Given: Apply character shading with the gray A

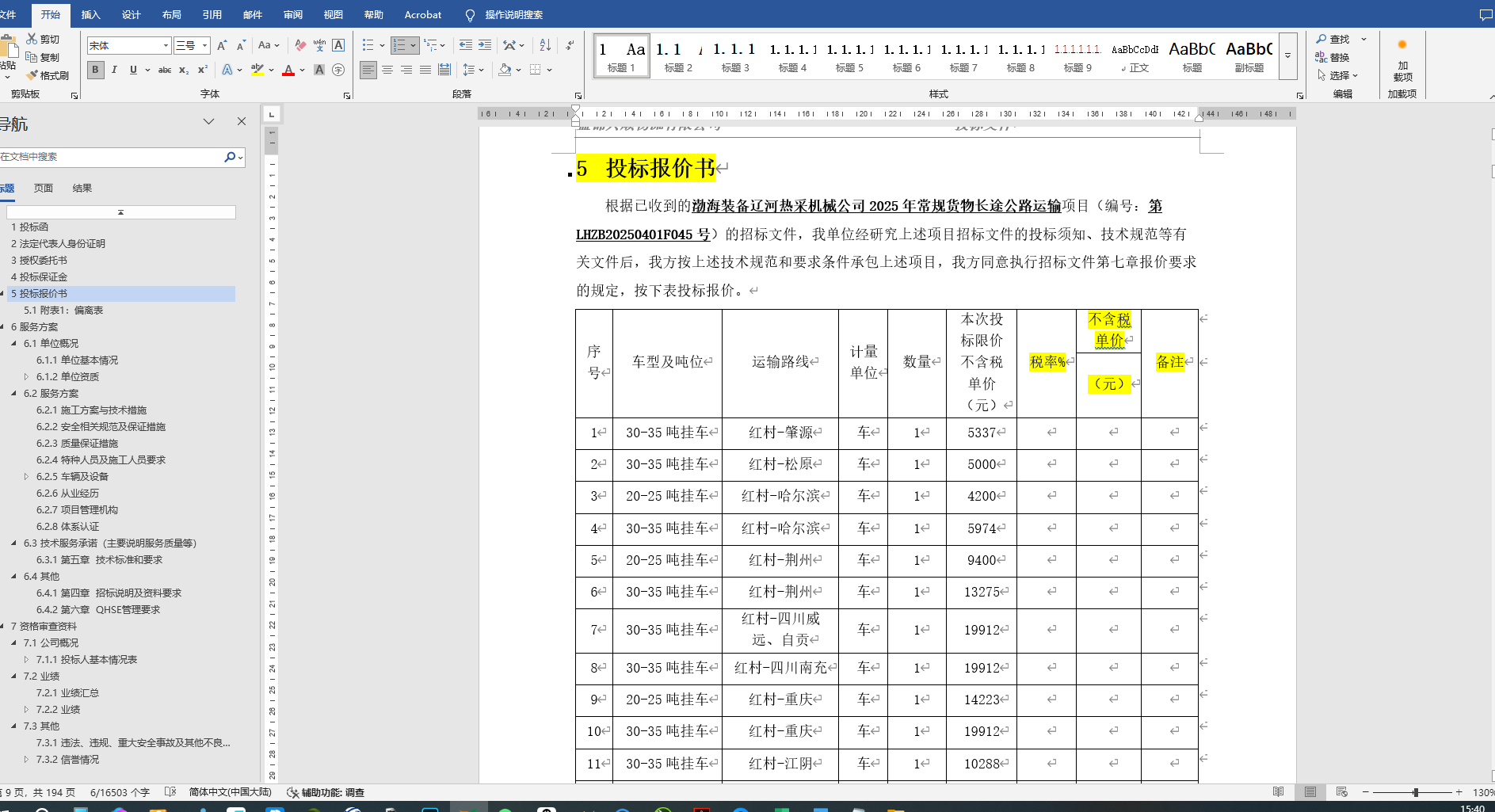Looking at the screenshot, I should (x=319, y=70).
